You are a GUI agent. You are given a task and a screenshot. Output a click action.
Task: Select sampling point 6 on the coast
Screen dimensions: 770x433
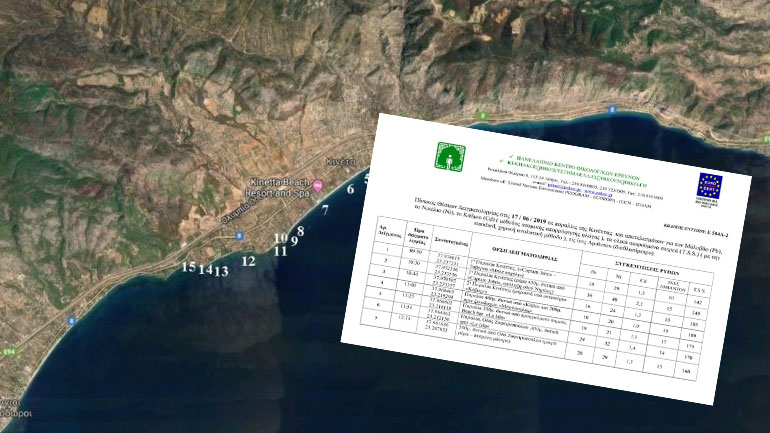click(x=350, y=189)
